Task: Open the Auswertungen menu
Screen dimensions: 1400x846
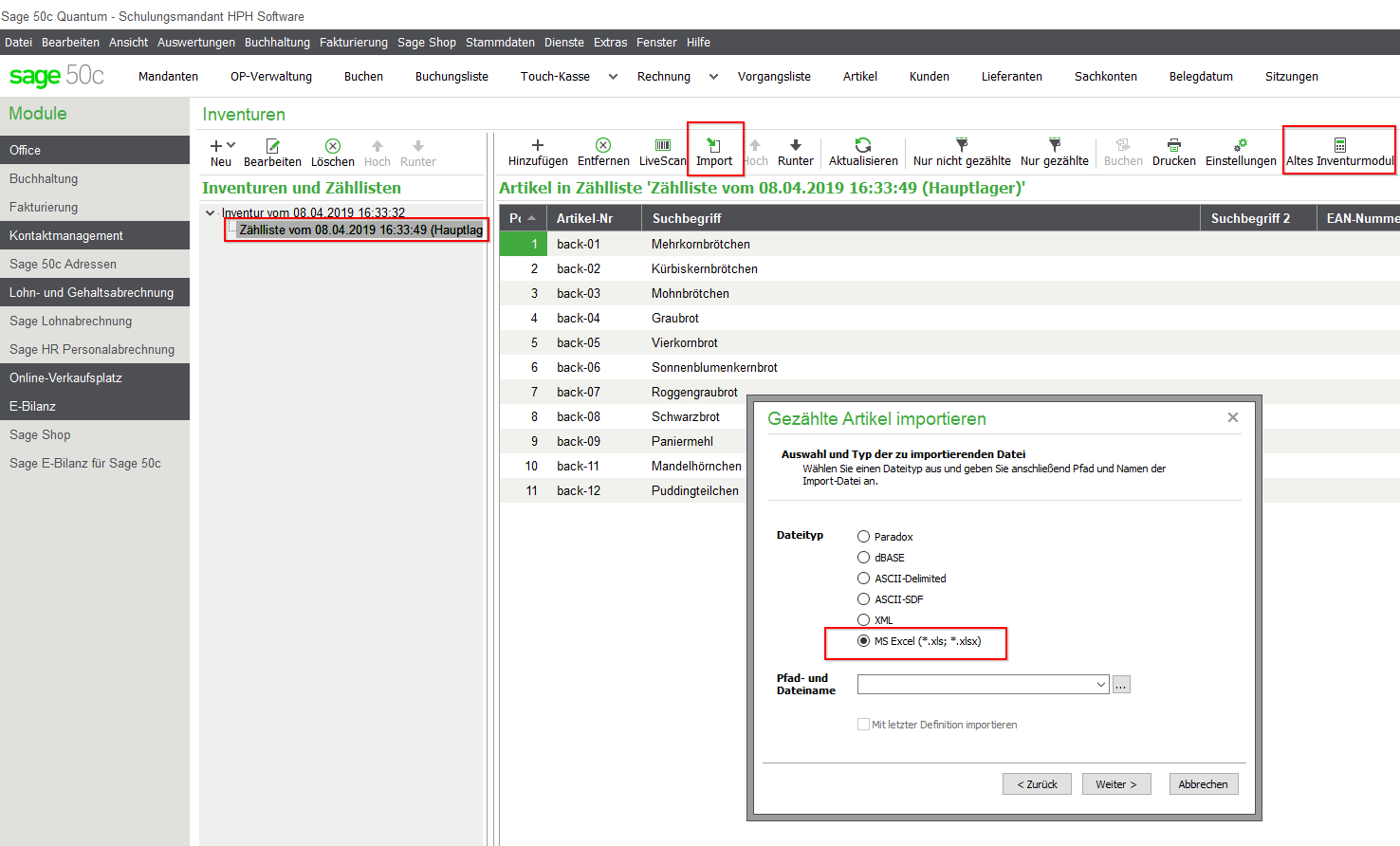Action: 196,43
